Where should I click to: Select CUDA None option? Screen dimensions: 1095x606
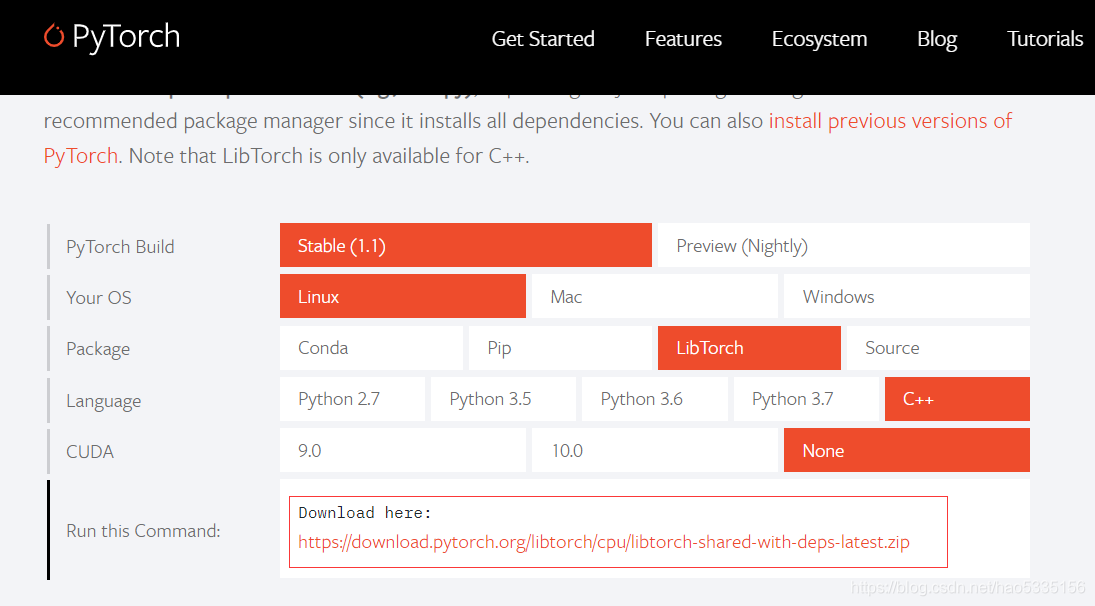pyautogui.click(x=906, y=450)
